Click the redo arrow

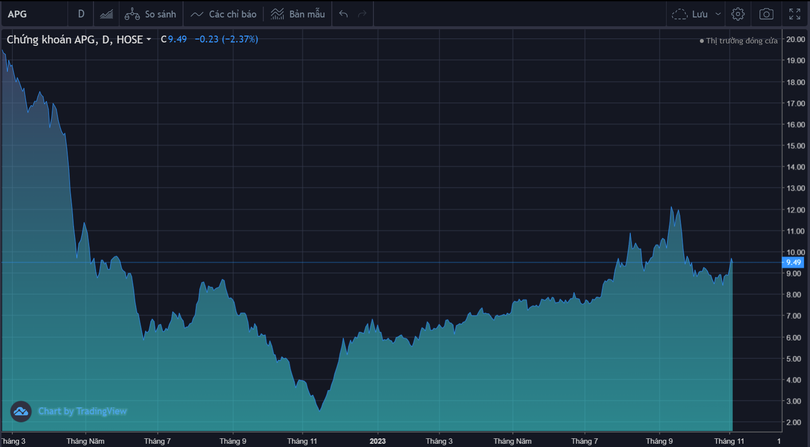[362, 14]
